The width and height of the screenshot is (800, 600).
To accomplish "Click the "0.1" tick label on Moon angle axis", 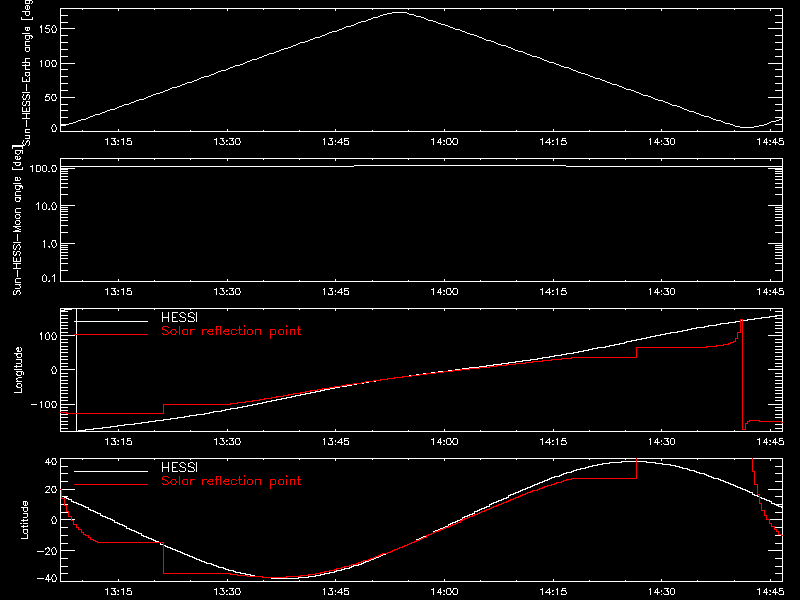I will point(49,278).
